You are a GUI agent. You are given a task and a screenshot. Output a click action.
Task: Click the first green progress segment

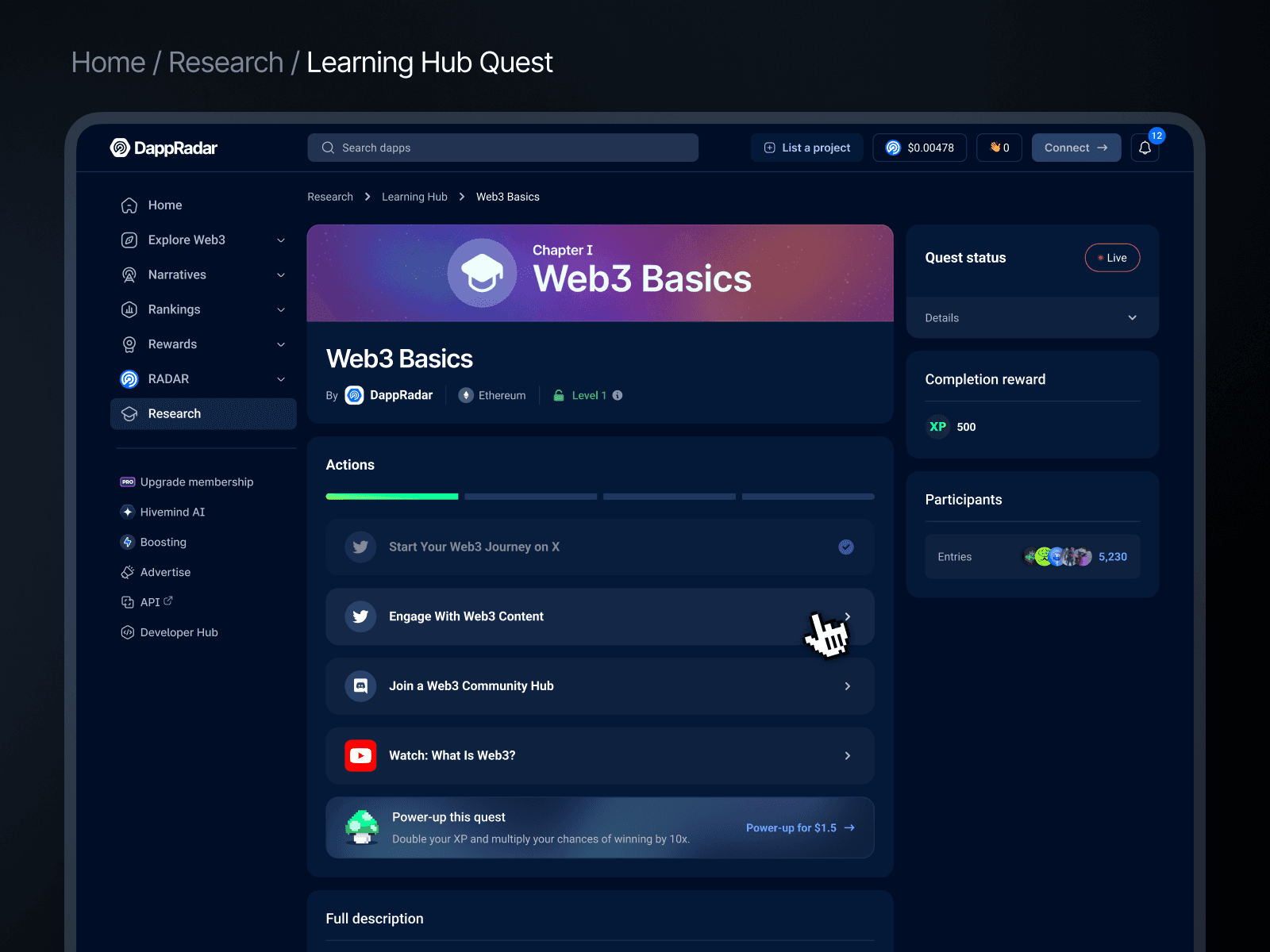point(392,497)
